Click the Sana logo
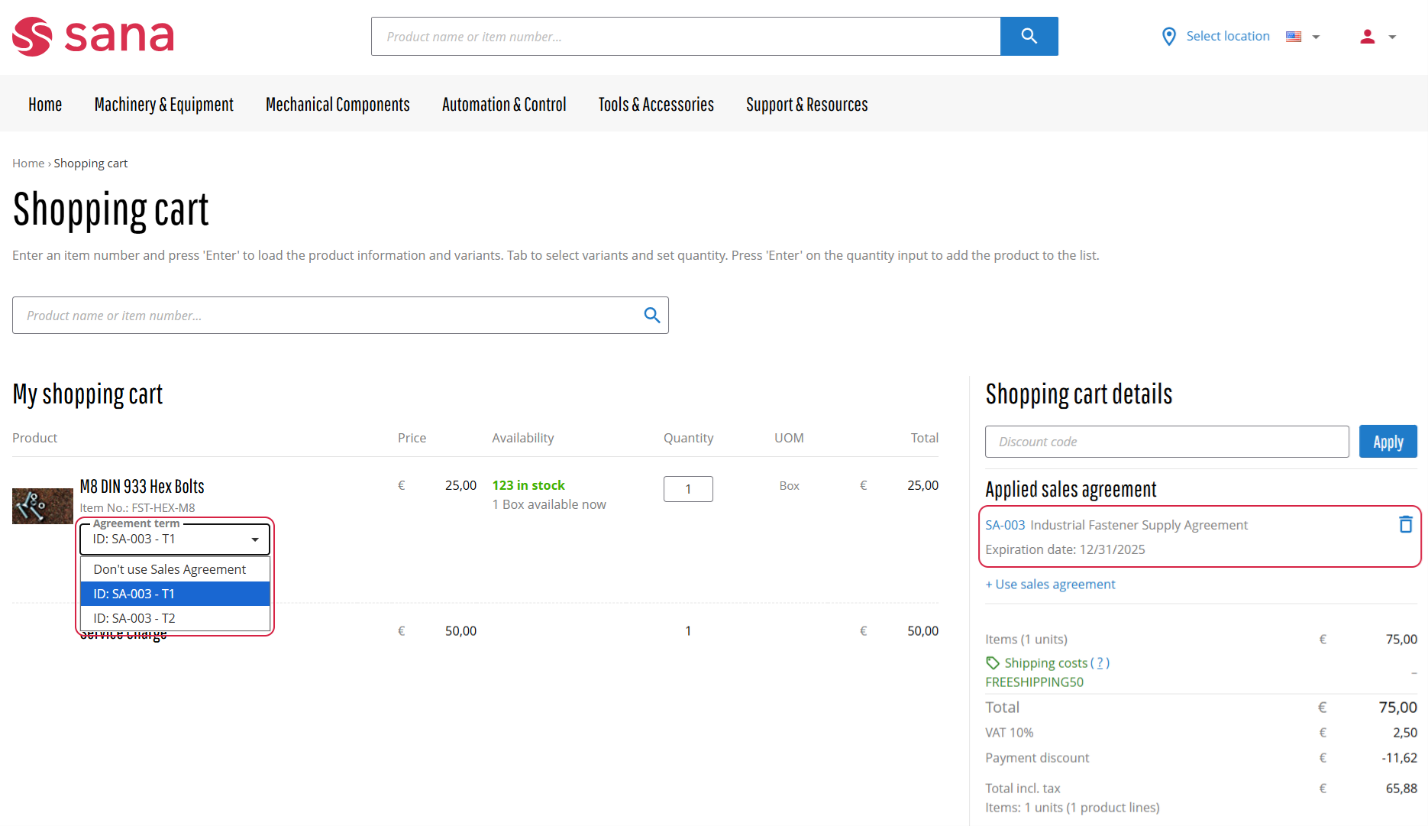Image resolution: width=1428 pixels, height=826 pixels. tap(93, 37)
